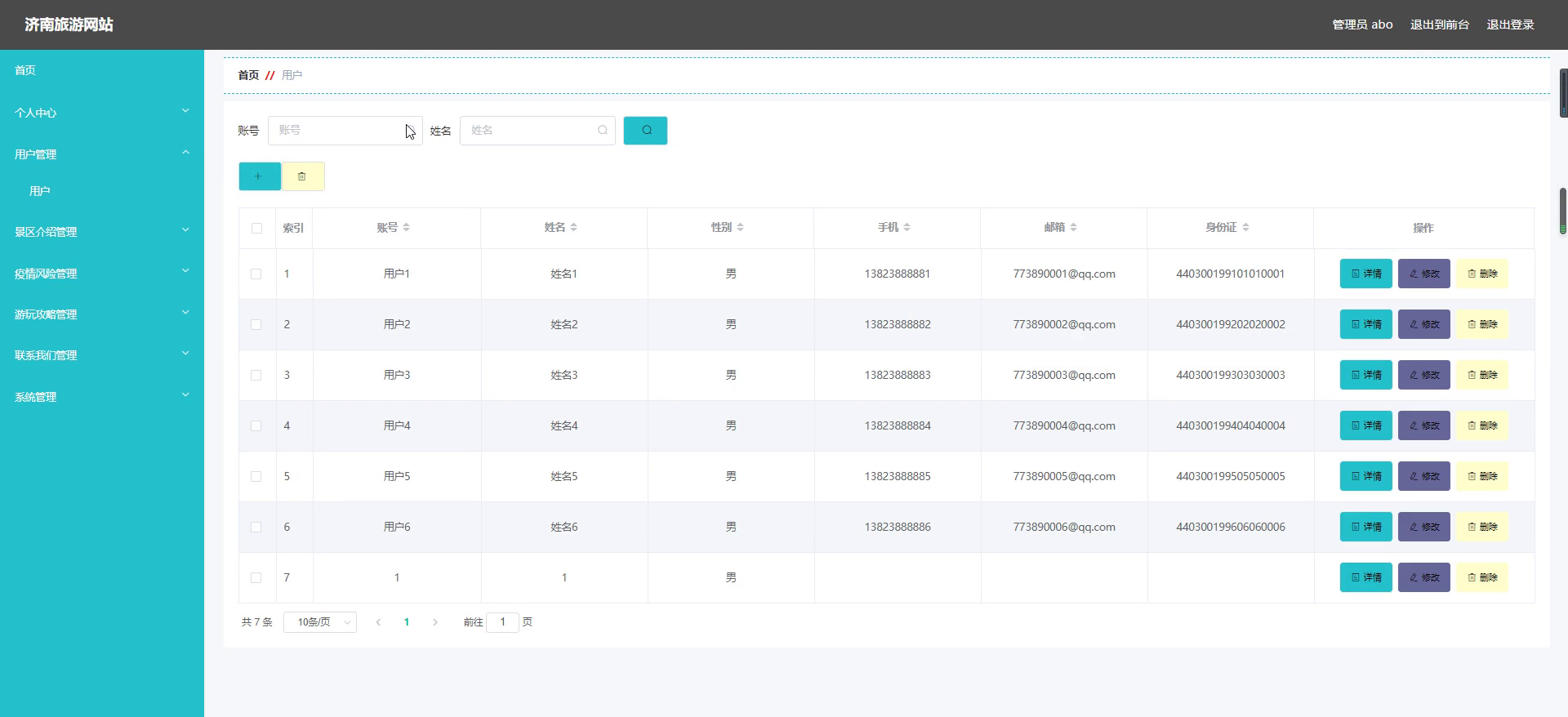Viewport: 1568px width, 717px height.
Task: Open 详情 for row 用户3
Action: coord(1366,375)
